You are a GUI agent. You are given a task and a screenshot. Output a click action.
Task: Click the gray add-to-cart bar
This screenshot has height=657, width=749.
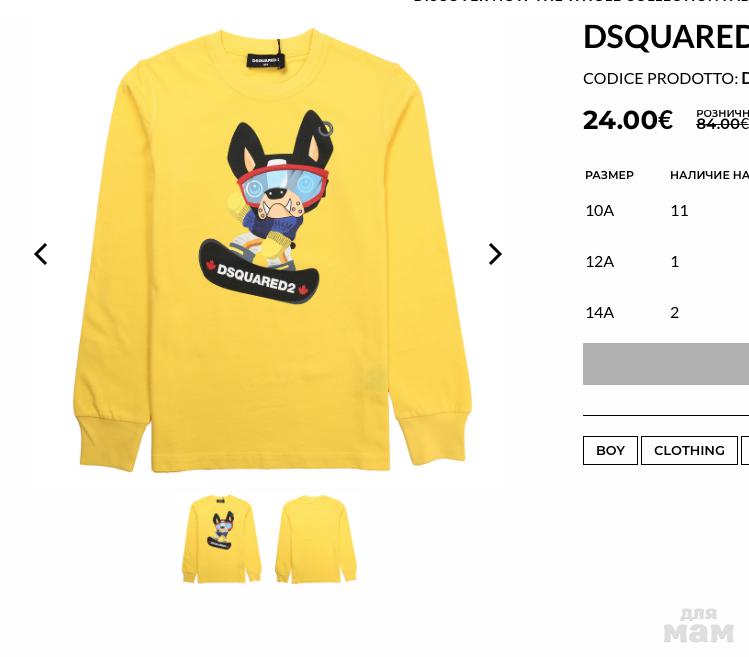666,364
